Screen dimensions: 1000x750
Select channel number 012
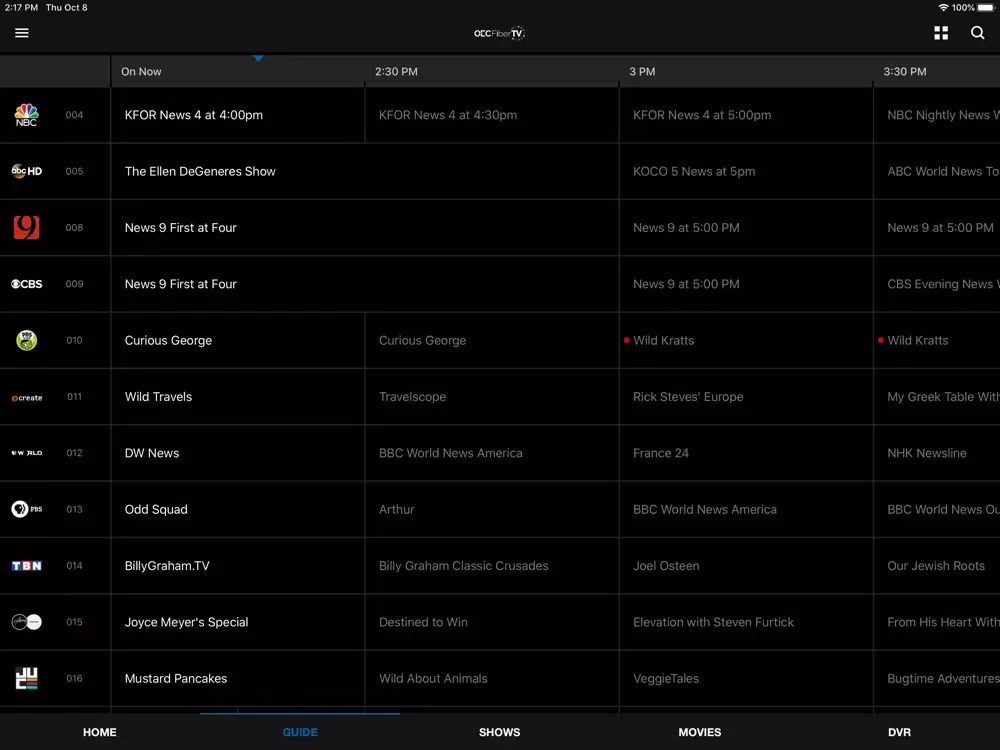pos(74,453)
